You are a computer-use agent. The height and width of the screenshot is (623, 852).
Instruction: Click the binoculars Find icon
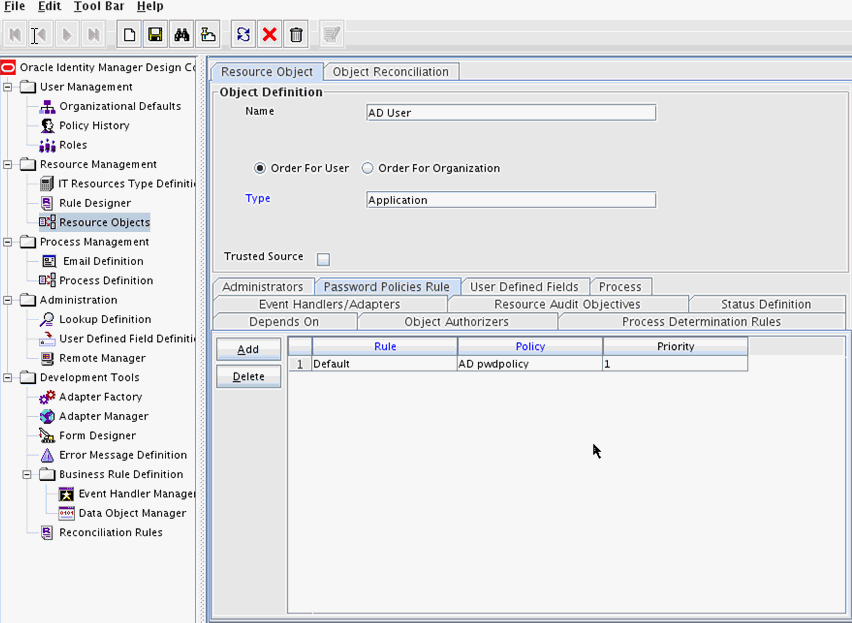pos(181,35)
